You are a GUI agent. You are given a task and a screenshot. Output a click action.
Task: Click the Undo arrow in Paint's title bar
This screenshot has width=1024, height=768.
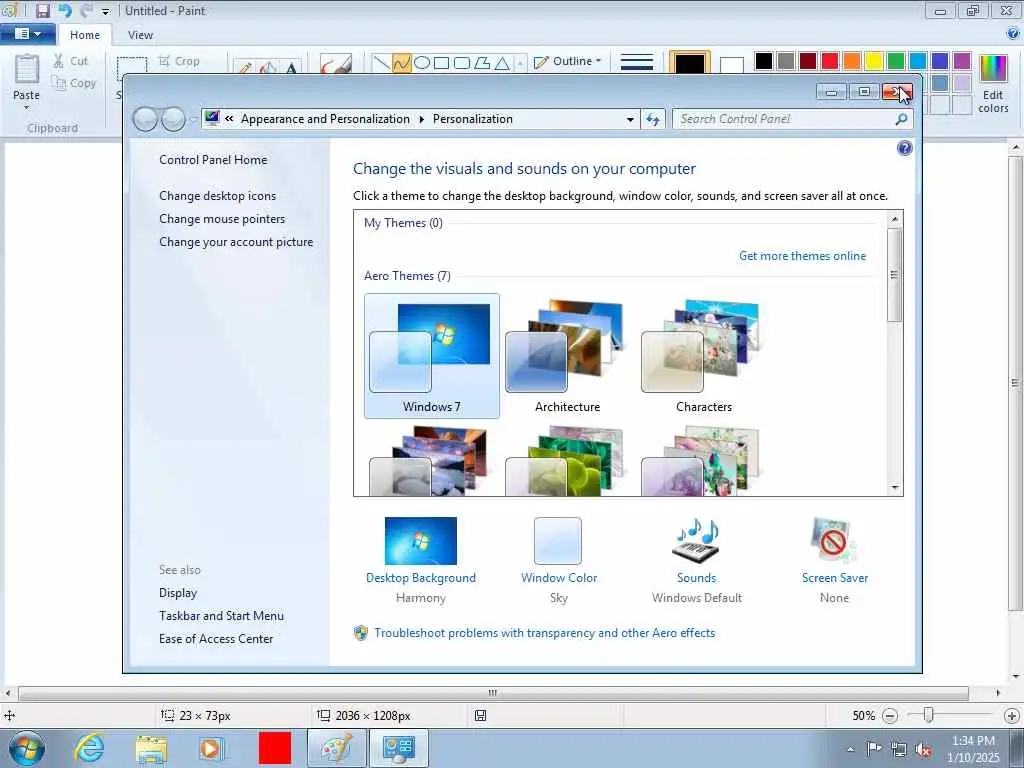click(x=65, y=10)
